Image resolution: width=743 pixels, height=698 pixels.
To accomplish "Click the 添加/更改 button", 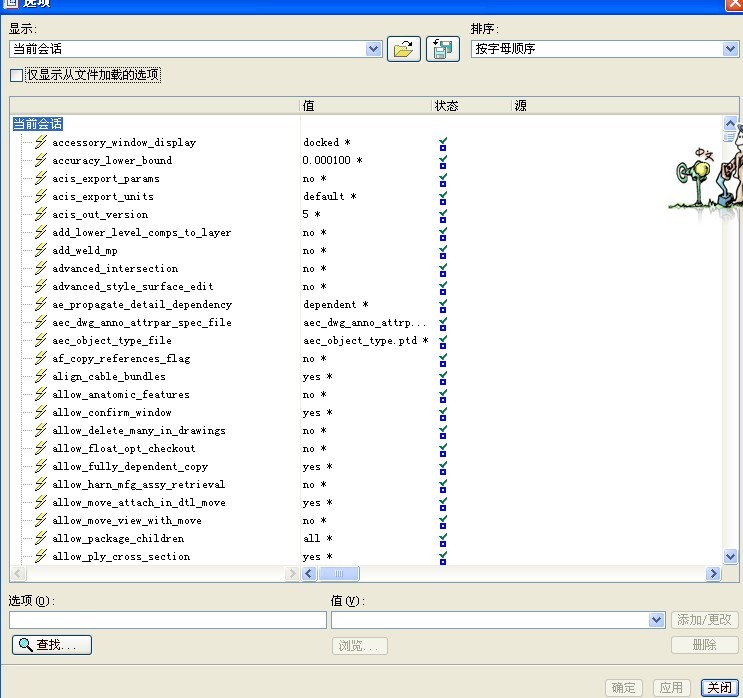I will pyautogui.click(x=704, y=620).
